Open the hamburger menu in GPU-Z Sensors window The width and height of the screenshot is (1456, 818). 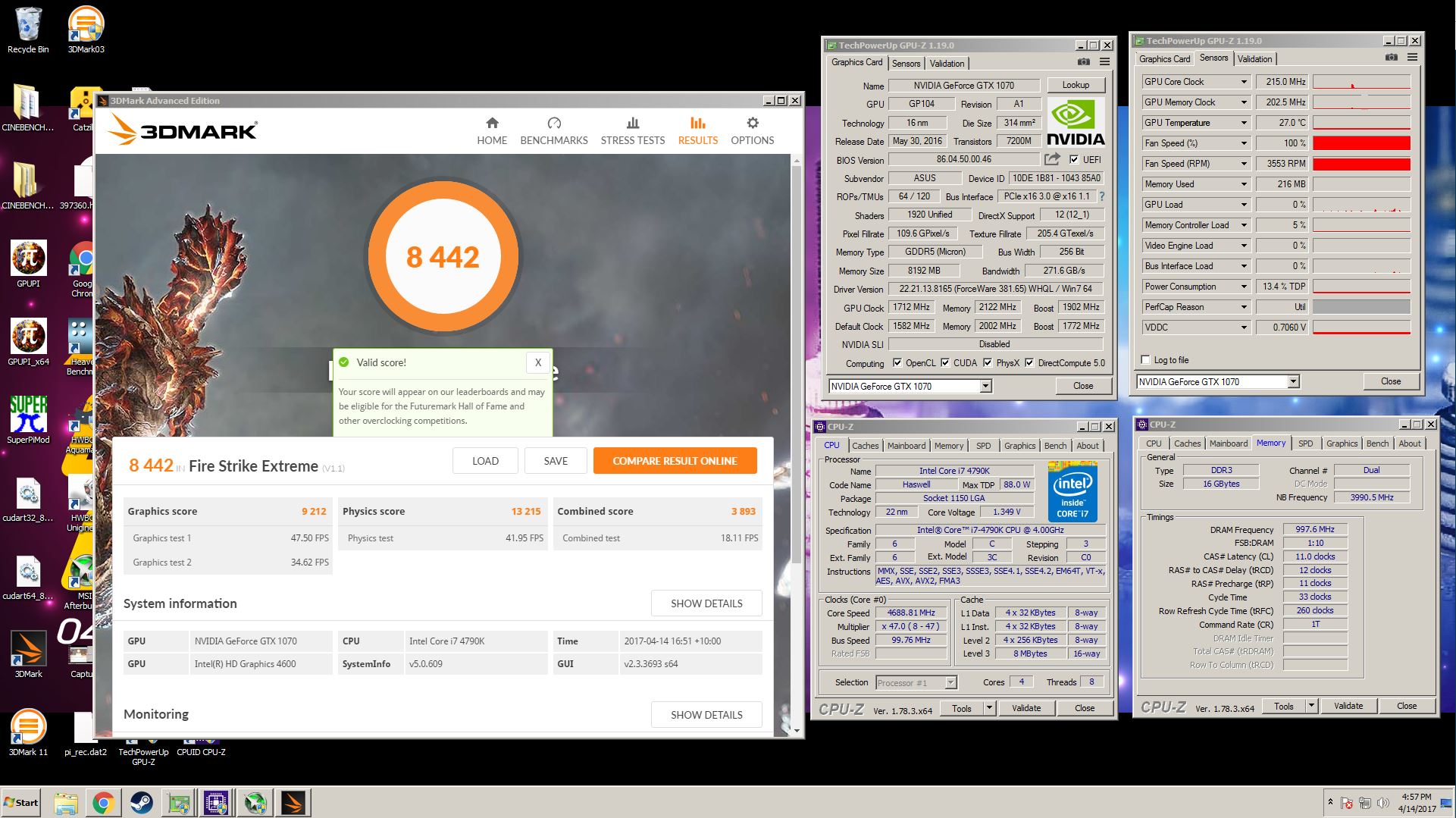click(1413, 58)
